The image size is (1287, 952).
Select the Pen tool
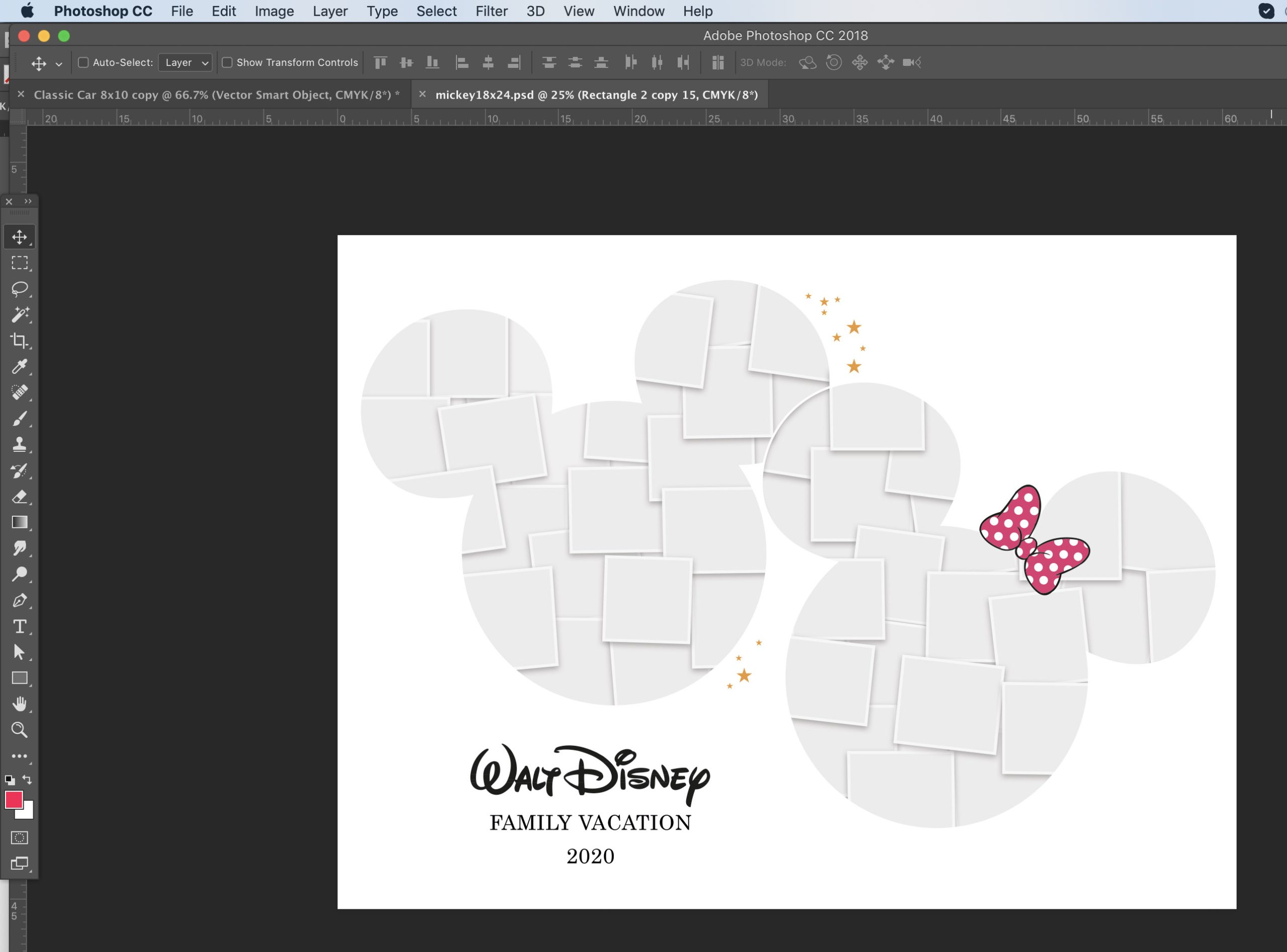[20, 601]
